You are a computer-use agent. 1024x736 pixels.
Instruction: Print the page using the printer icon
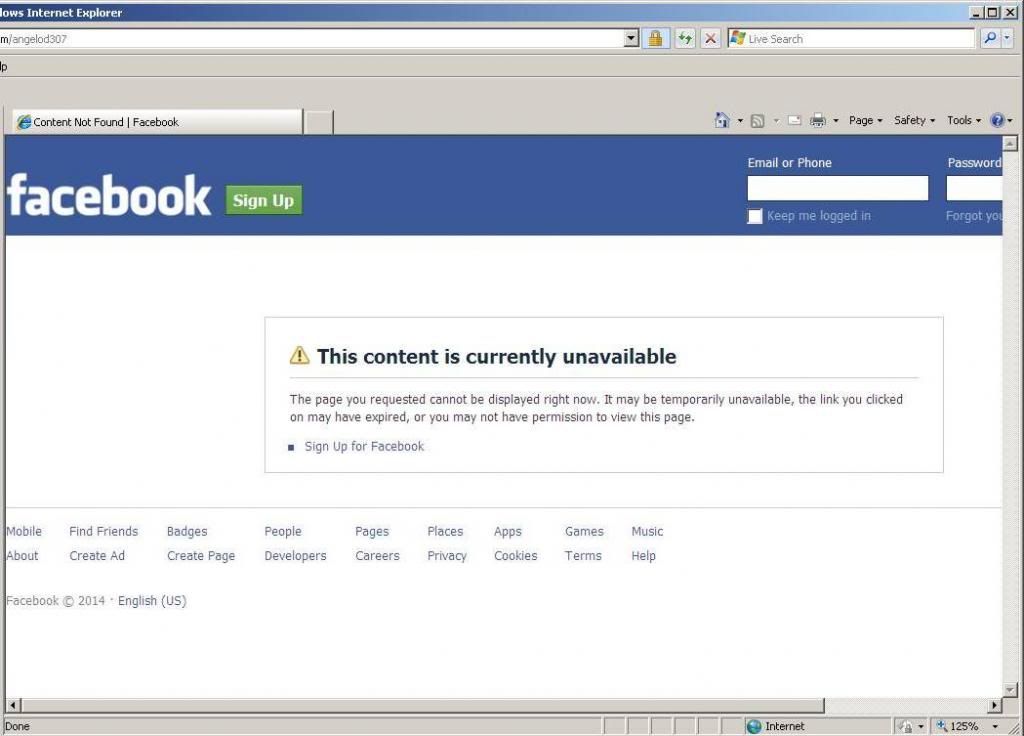click(x=818, y=120)
